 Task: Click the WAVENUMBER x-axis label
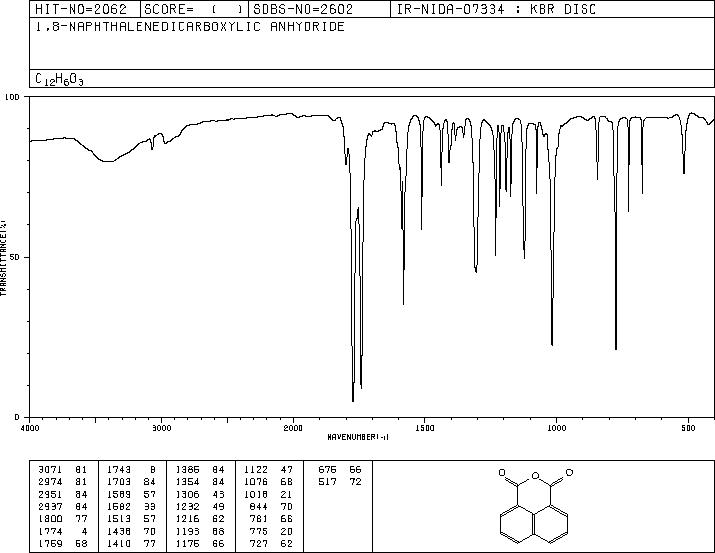click(358, 437)
